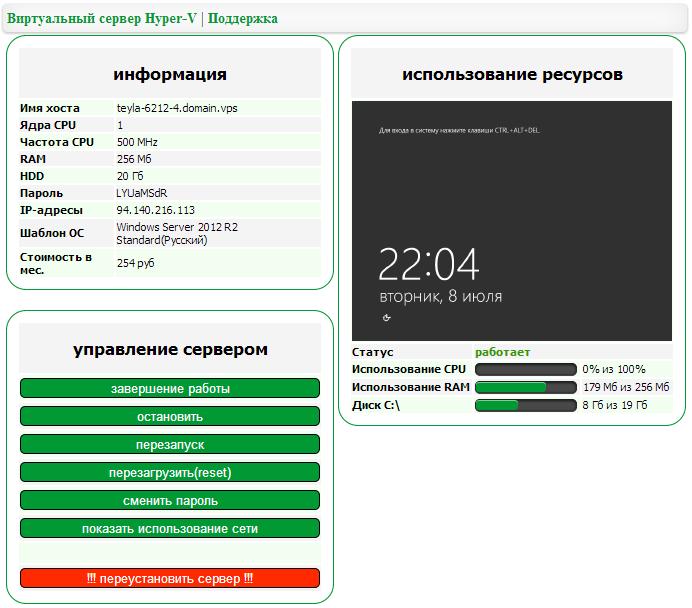
Task: Click the Диск C:\ usage progress bar
Action: (526, 405)
